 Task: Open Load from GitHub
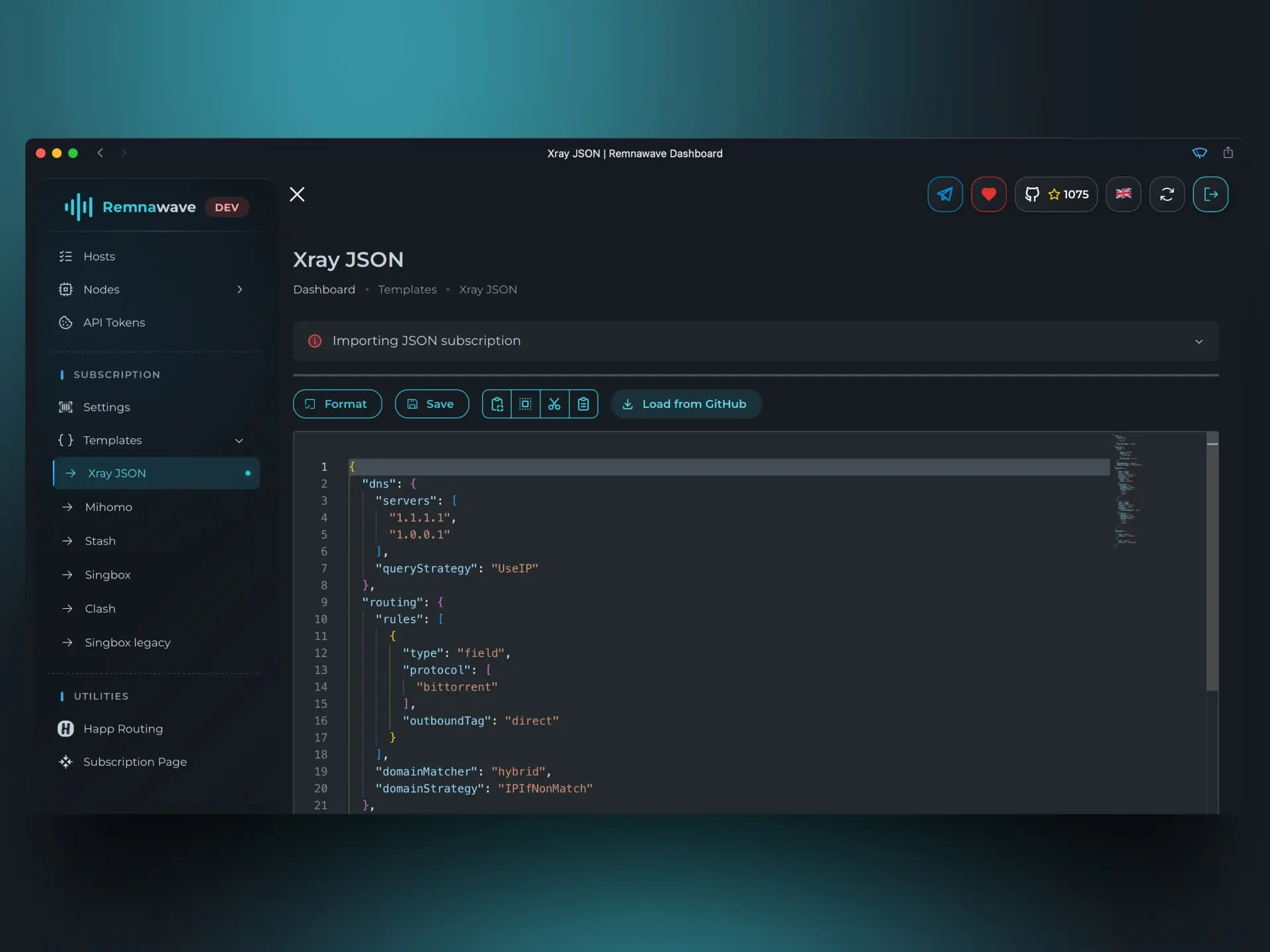(x=685, y=403)
